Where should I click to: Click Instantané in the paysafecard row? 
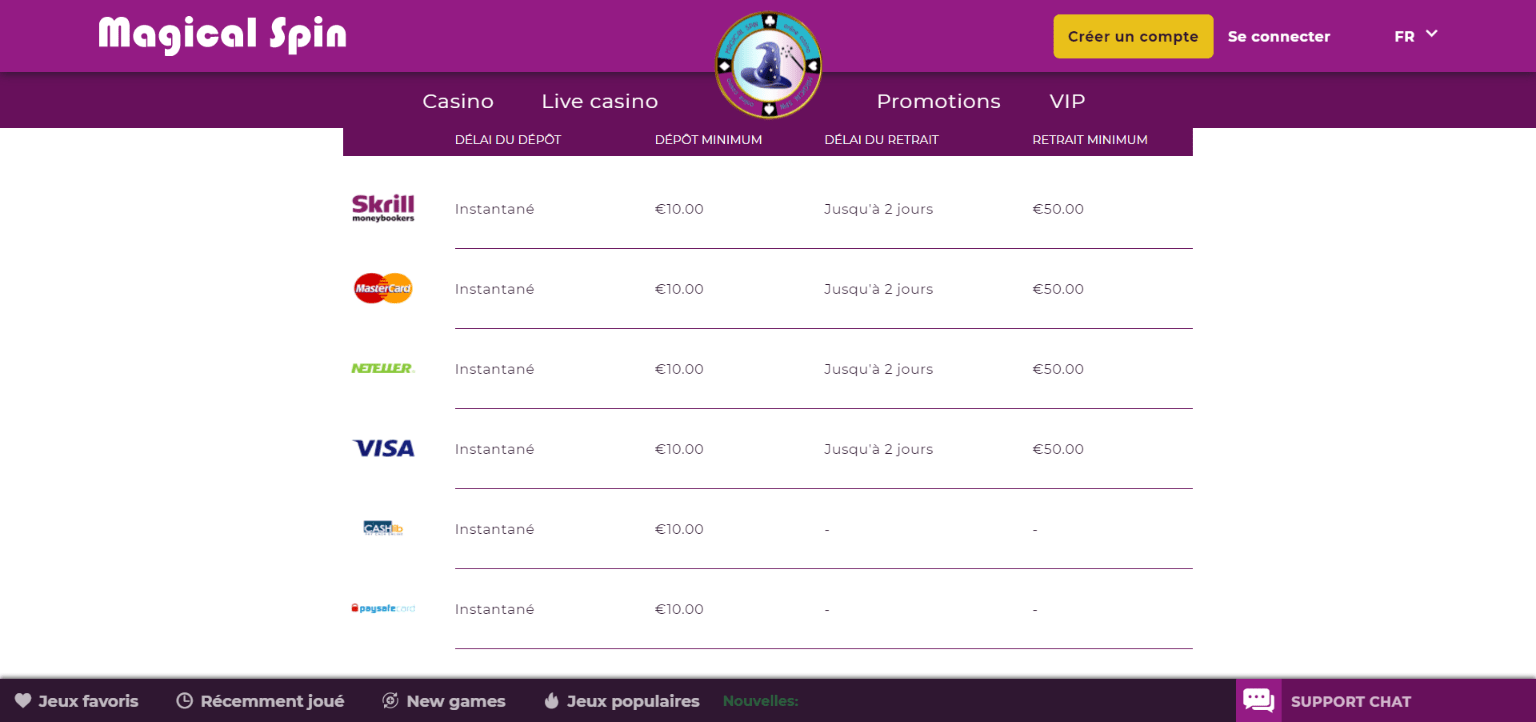click(x=495, y=609)
